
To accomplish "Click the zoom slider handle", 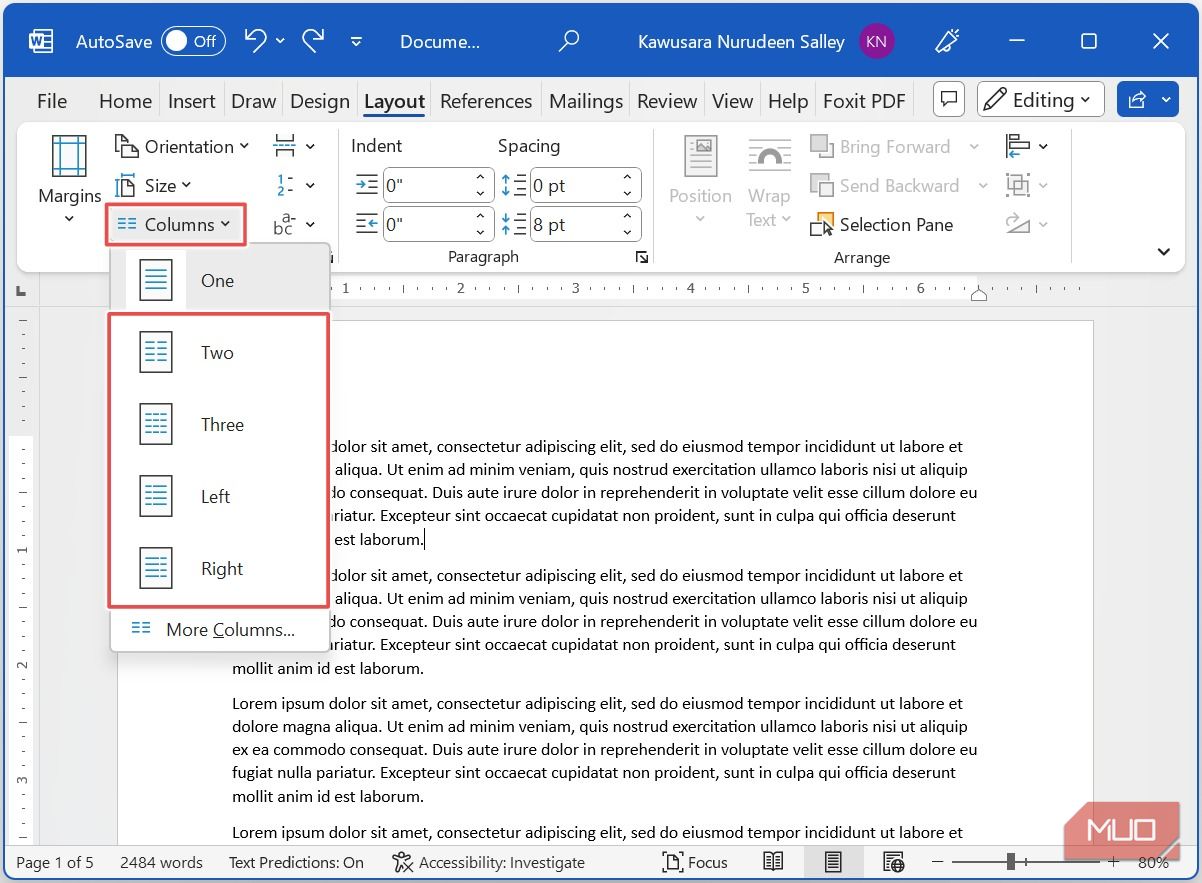I will (x=1011, y=862).
